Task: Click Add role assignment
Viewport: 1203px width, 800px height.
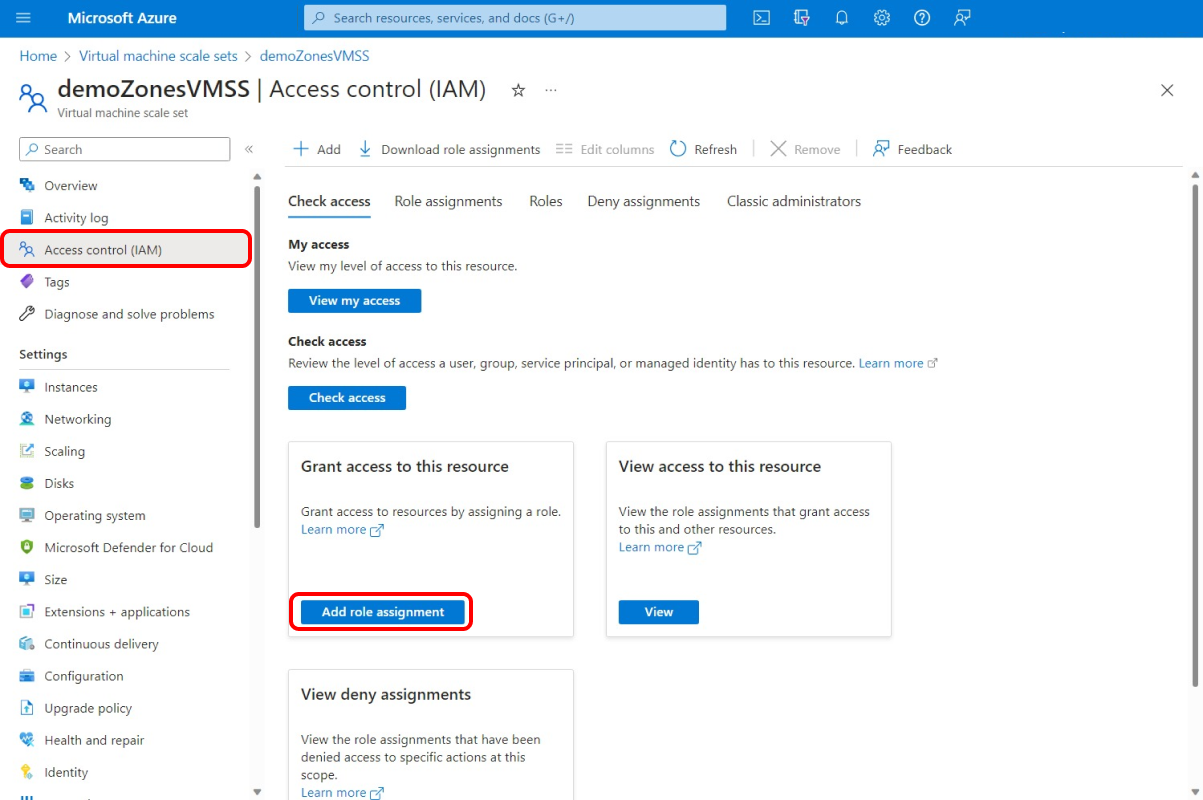Action: [381, 611]
